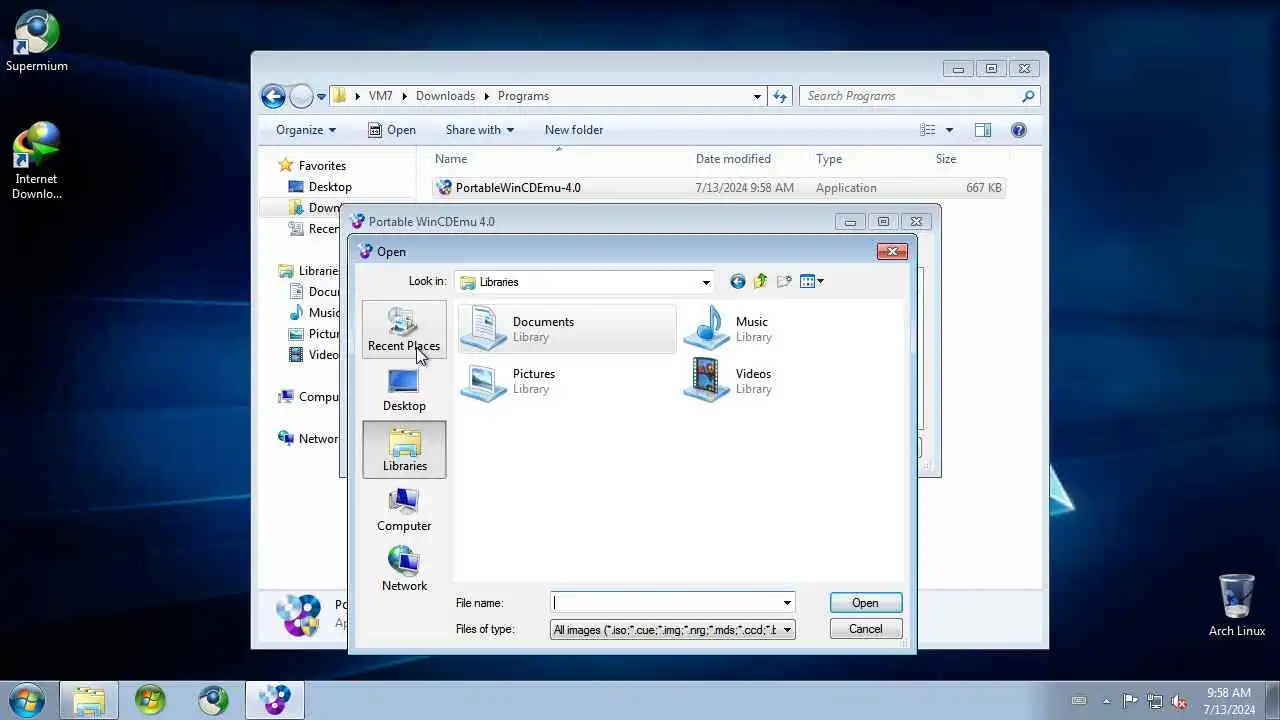Click New folder in Explorer's toolbar
The height and width of the screenshot is (720, 1280).
pos(574,130)
